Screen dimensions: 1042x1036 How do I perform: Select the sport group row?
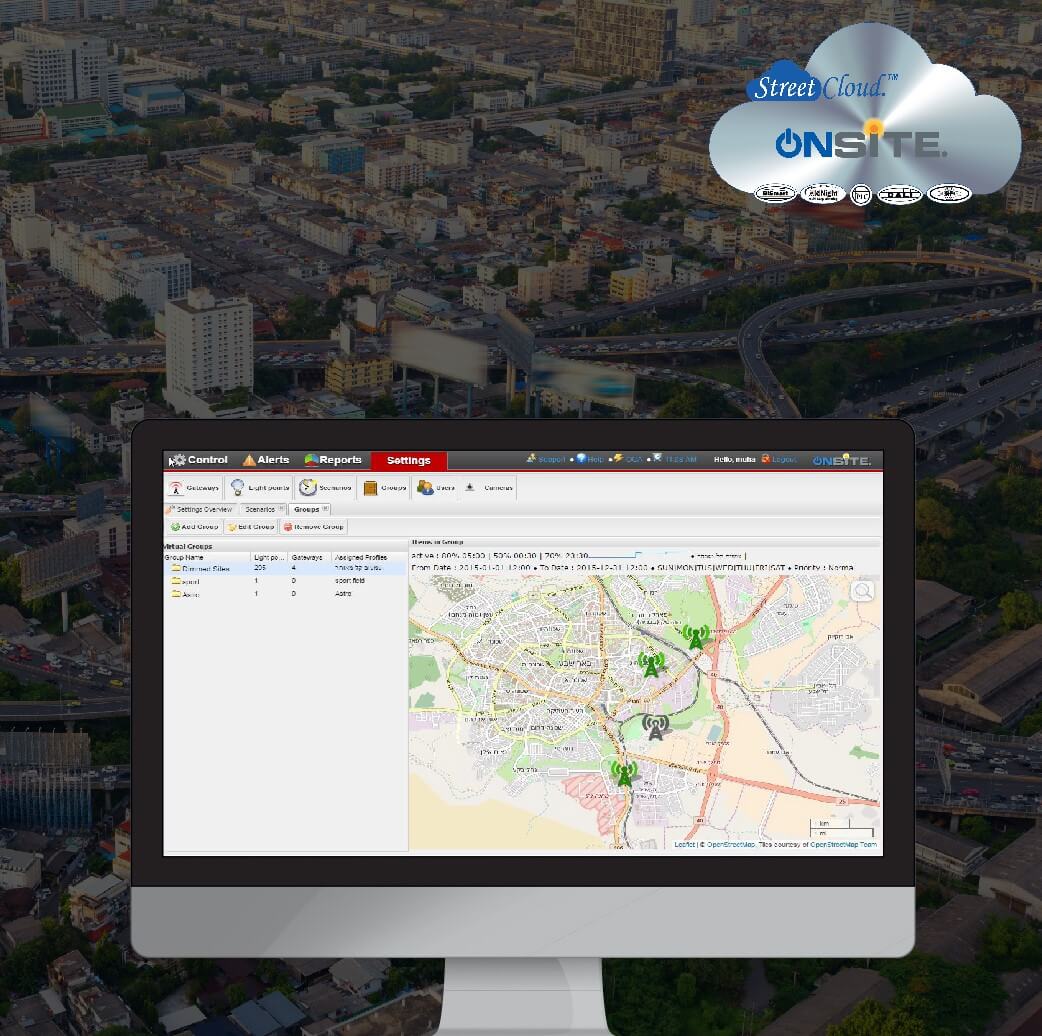(285, 581)
